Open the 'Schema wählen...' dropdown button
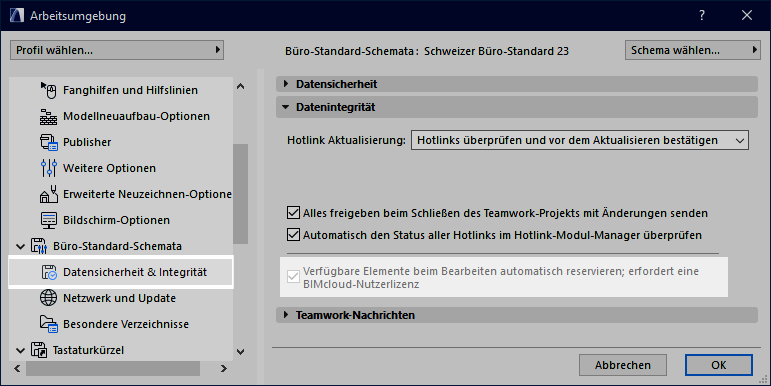The height and width of the screenshot is (386, 771). click(x=692, y=50)
